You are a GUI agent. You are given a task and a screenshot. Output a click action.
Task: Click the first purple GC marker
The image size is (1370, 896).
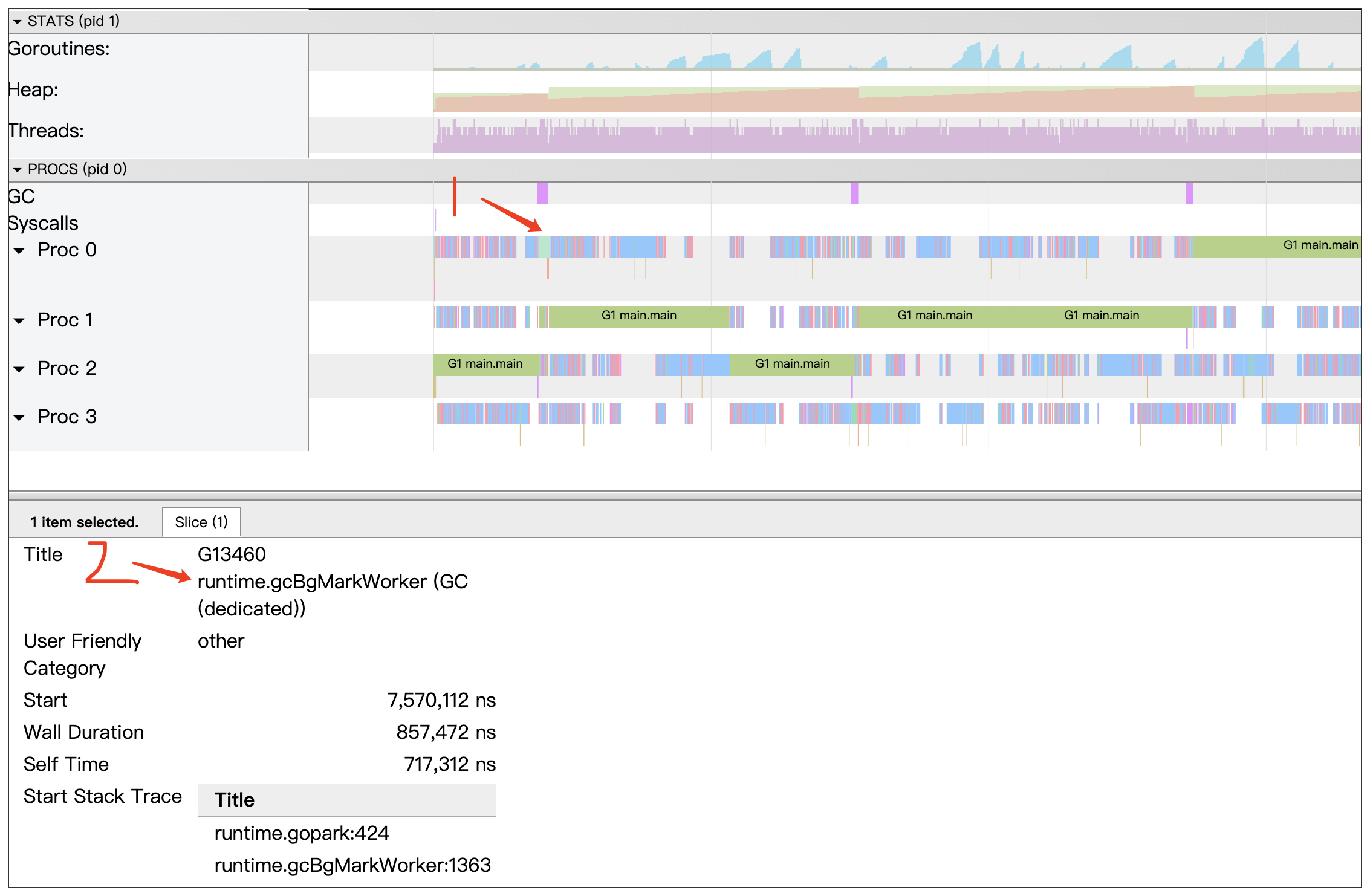tap(542, 193)
